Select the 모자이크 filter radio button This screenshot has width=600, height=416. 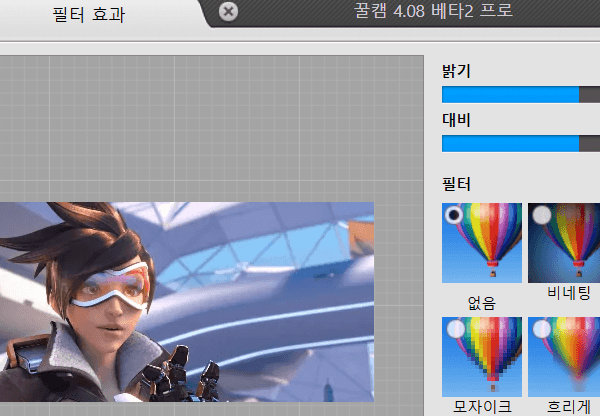pyautogui.click(x=456, y=329)
